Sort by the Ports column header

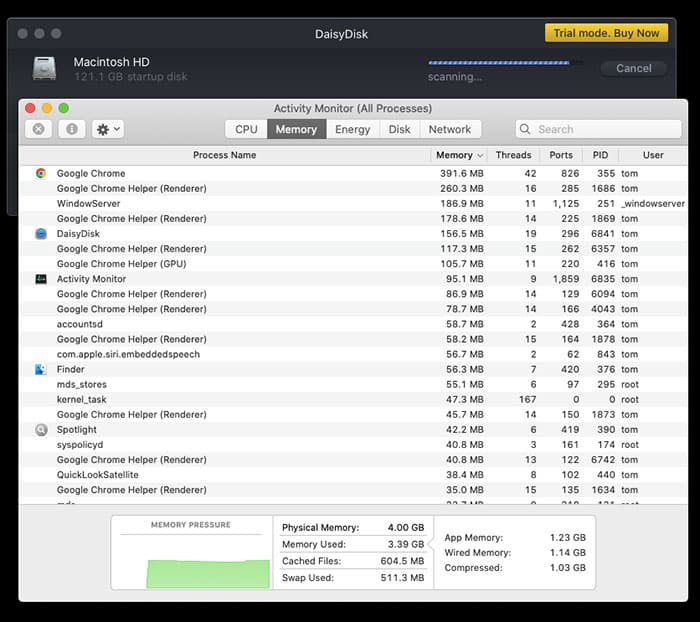(561, 155)
